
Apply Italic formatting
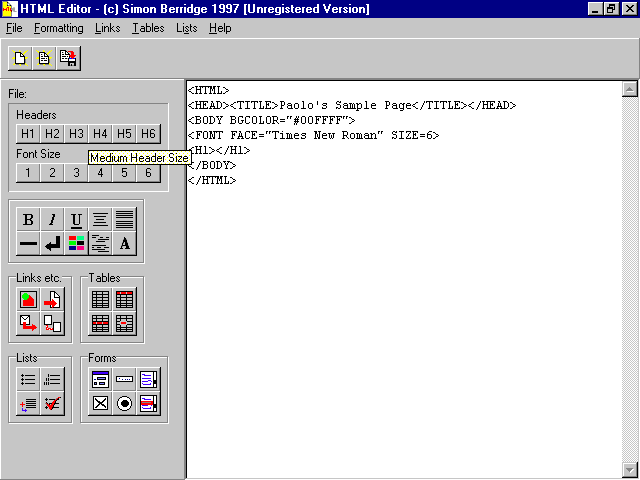coord(52,220)
